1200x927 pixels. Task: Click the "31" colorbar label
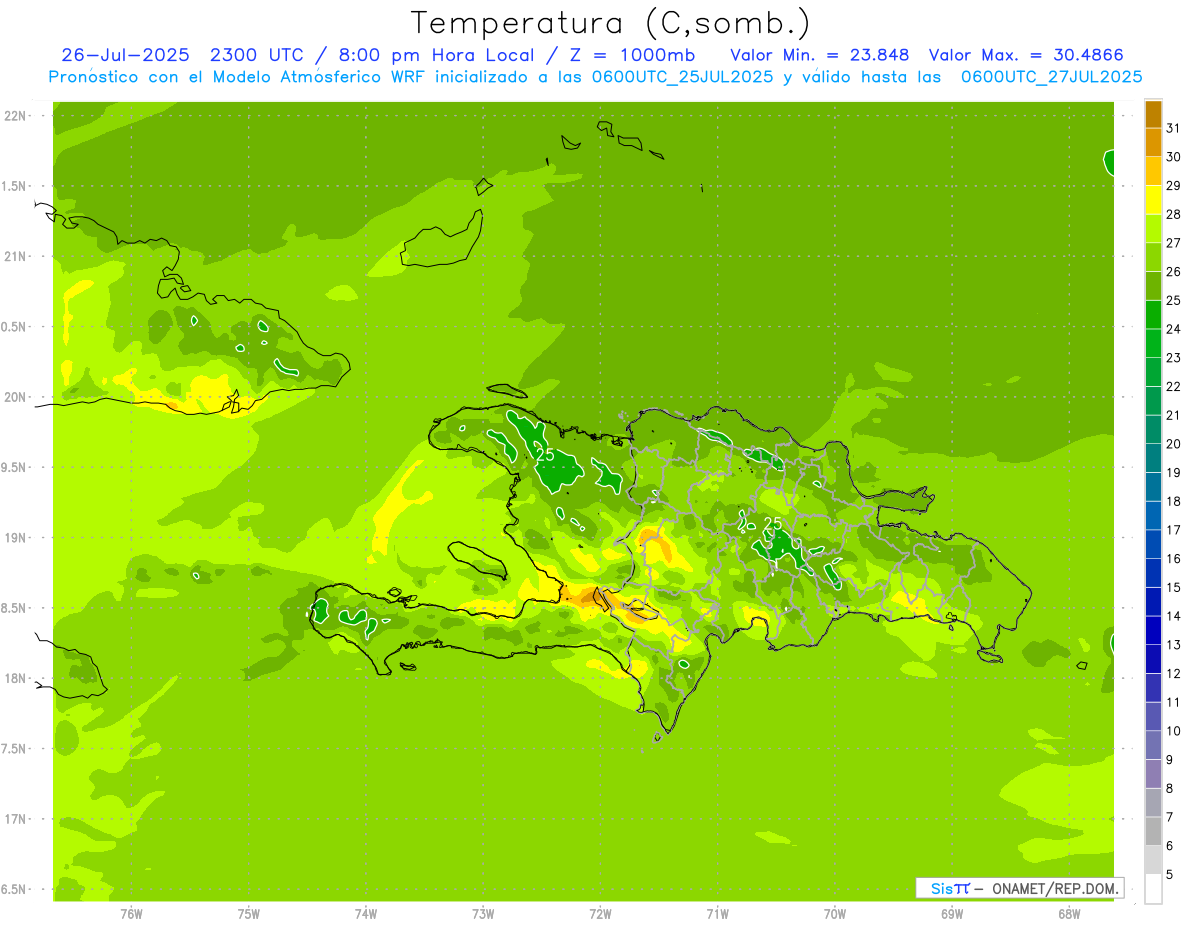(1173, 128)
